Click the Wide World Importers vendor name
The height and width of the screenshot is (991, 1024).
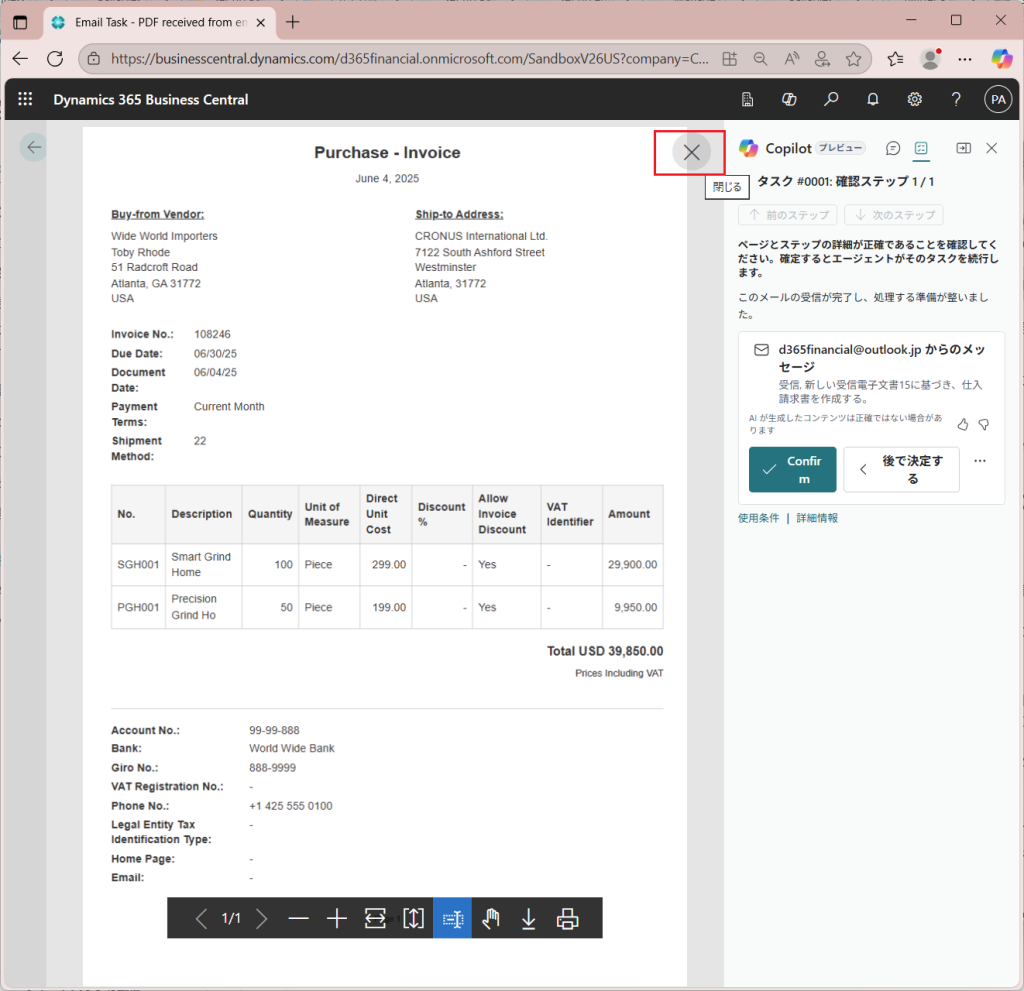coord(164,236)
